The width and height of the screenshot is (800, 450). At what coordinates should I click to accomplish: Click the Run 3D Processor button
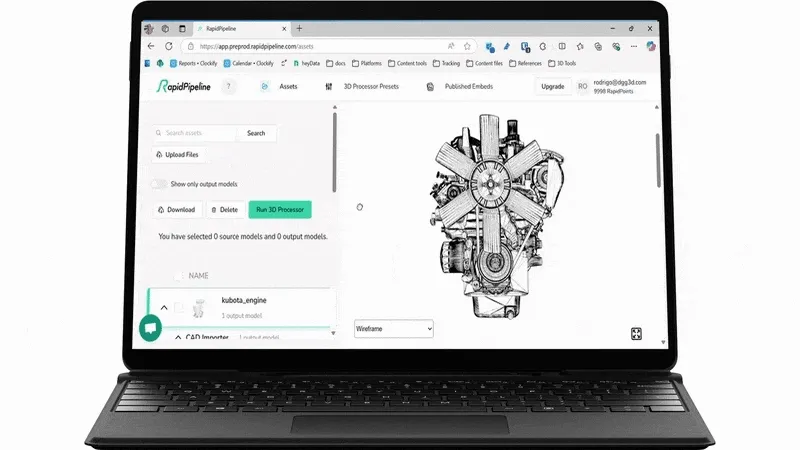point(280,209)
